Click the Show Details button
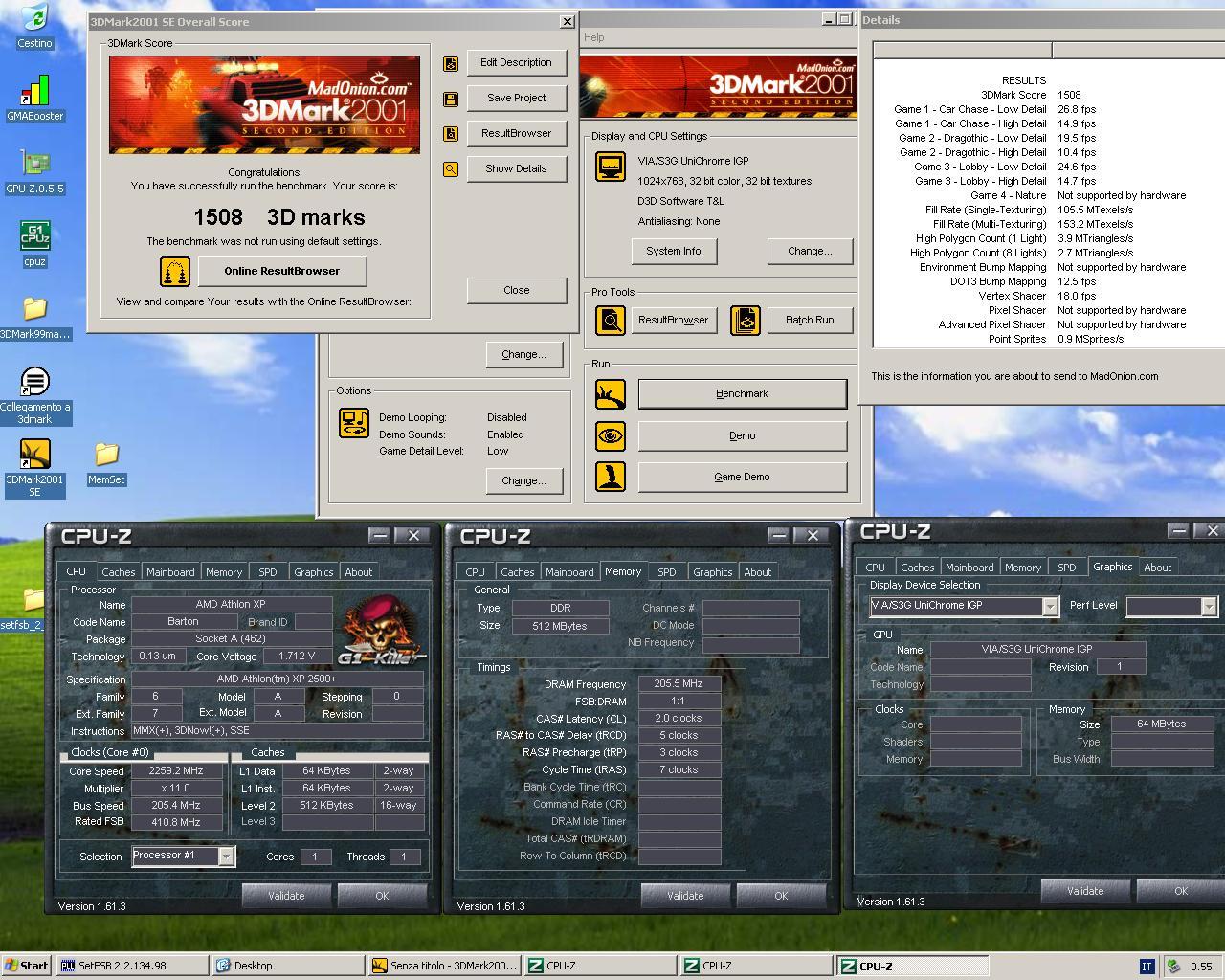Viewport: 1225px width, 980px height. point(517,169)
